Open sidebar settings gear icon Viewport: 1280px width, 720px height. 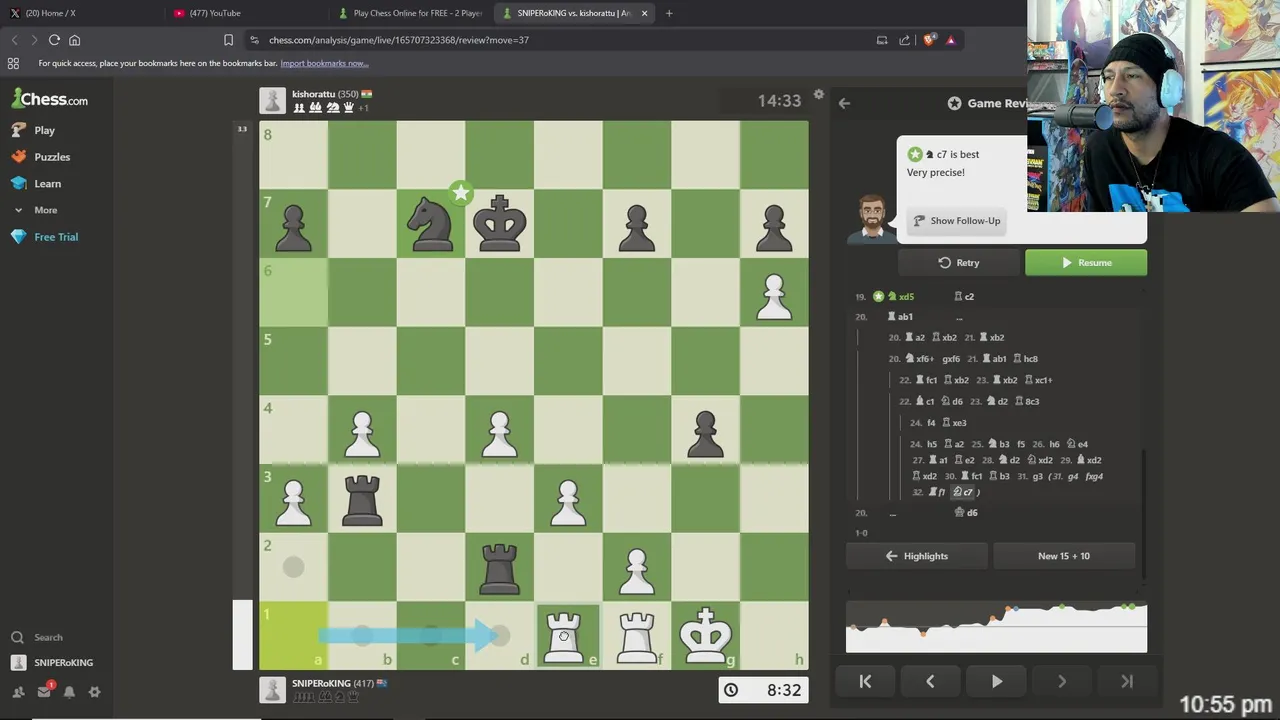pyautogui.click(x=94, y=692)
